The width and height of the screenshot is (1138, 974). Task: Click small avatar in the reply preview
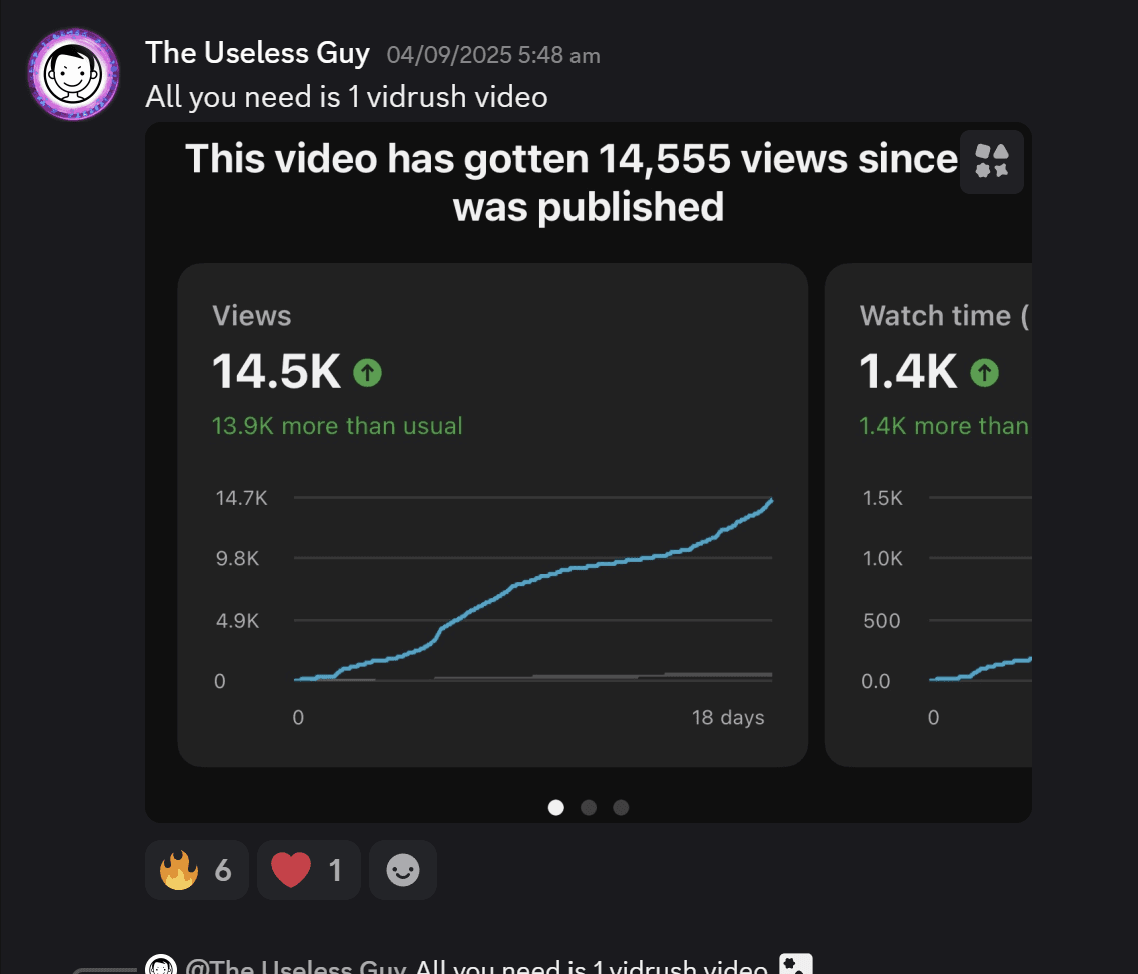pyautogui.click(x=161, y=967)
